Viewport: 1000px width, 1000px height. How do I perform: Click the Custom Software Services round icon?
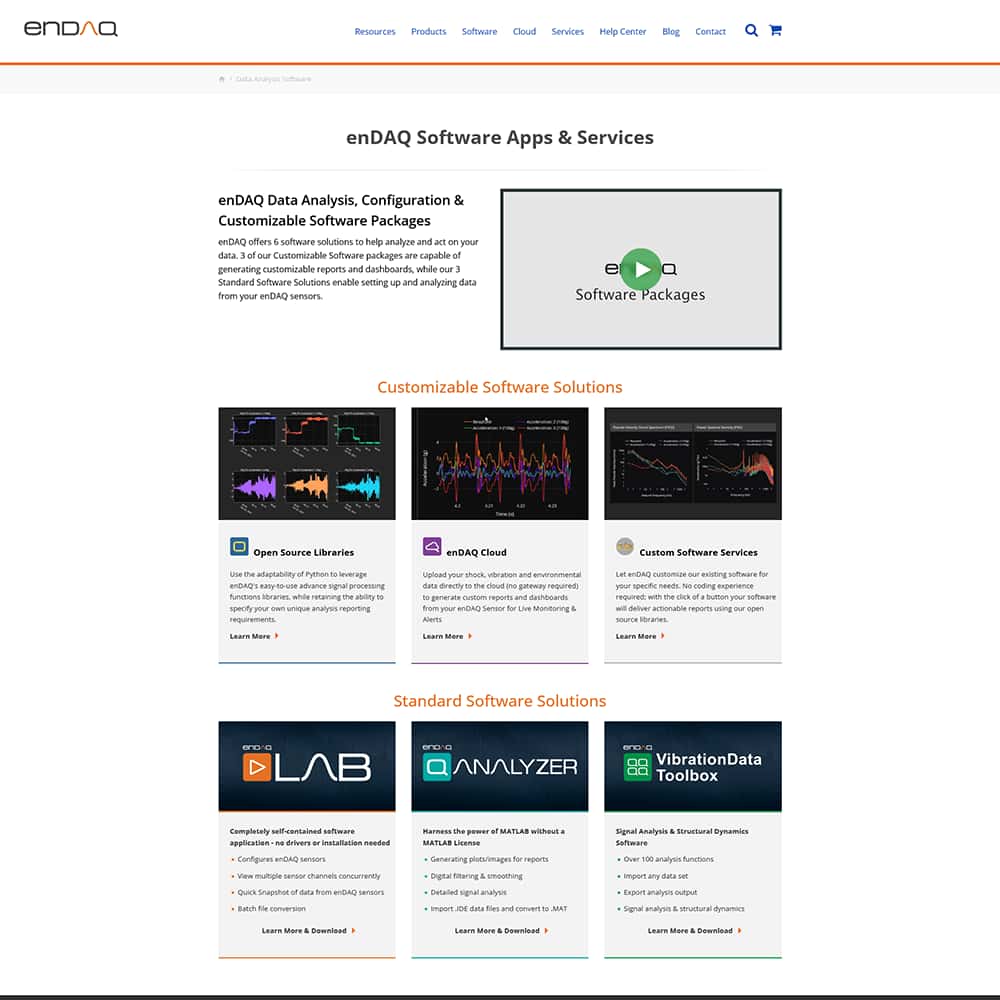(x=625, y=547)
